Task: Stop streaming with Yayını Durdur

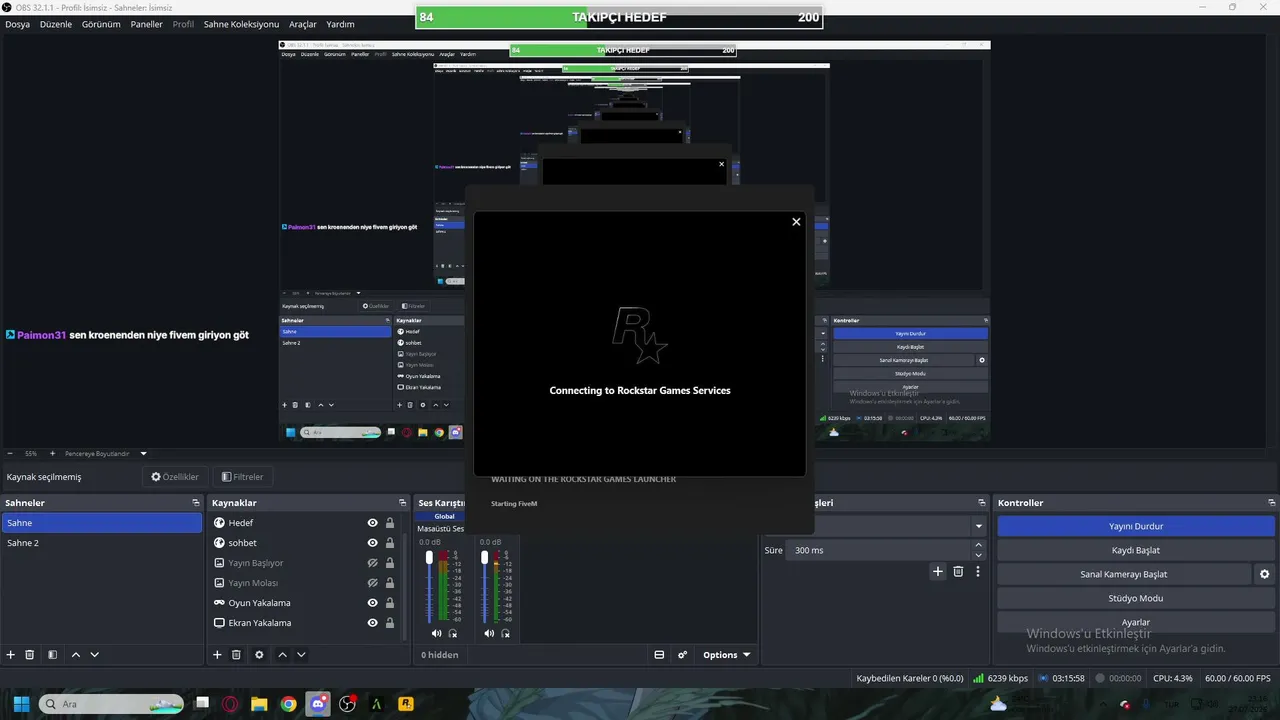Action: [1136, 526]
